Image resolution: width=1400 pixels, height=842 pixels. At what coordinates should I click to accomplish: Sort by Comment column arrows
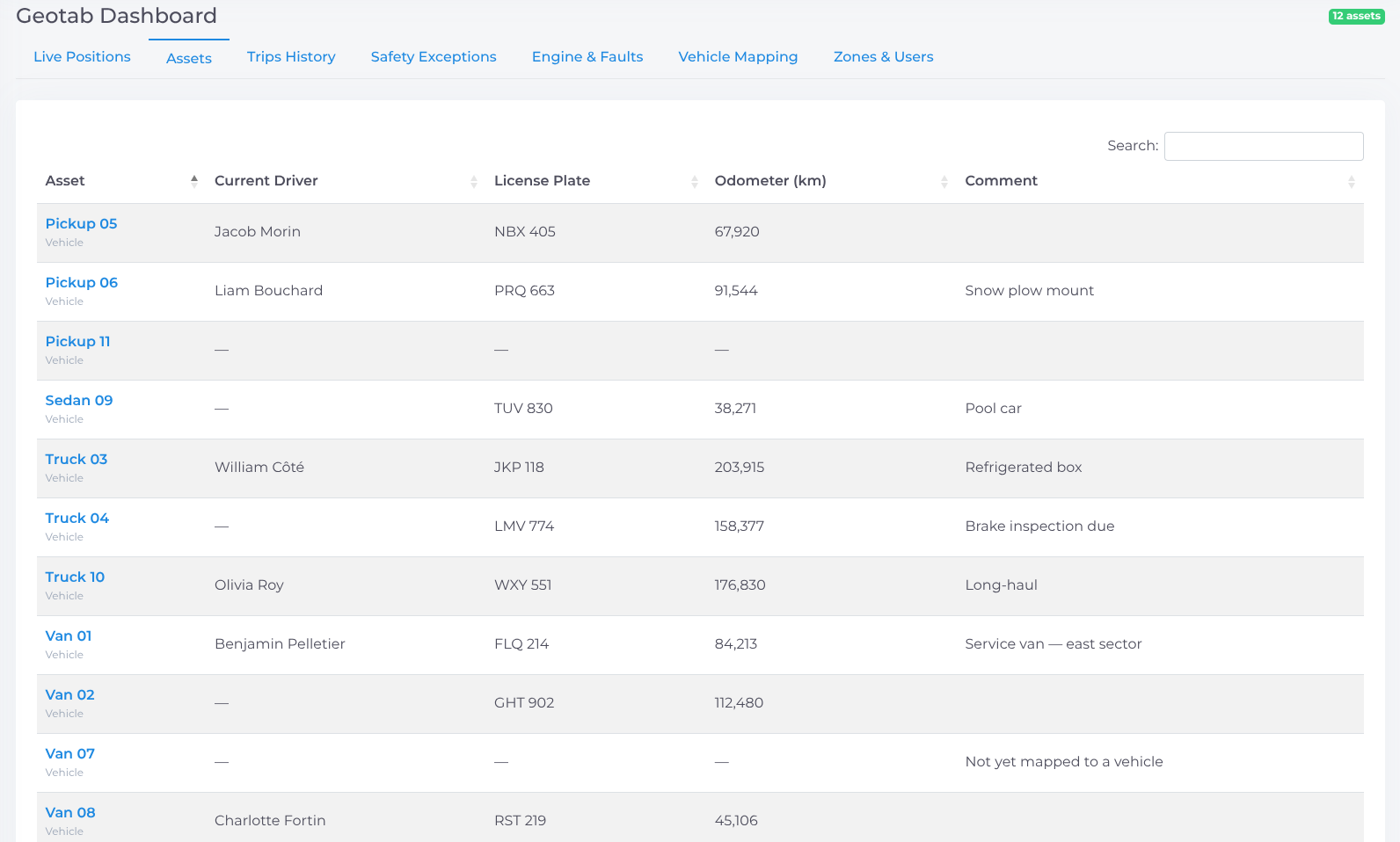coord(1352,181)
